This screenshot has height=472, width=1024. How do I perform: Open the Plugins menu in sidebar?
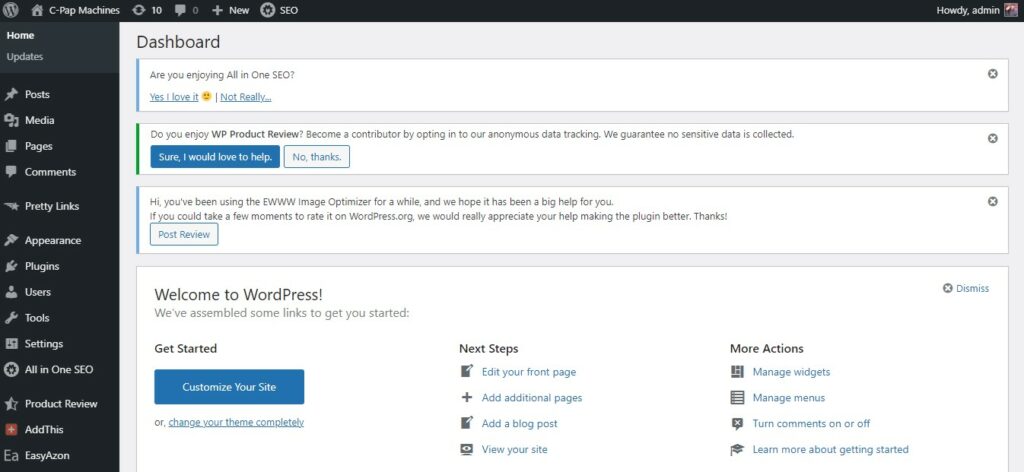point(42,266)
